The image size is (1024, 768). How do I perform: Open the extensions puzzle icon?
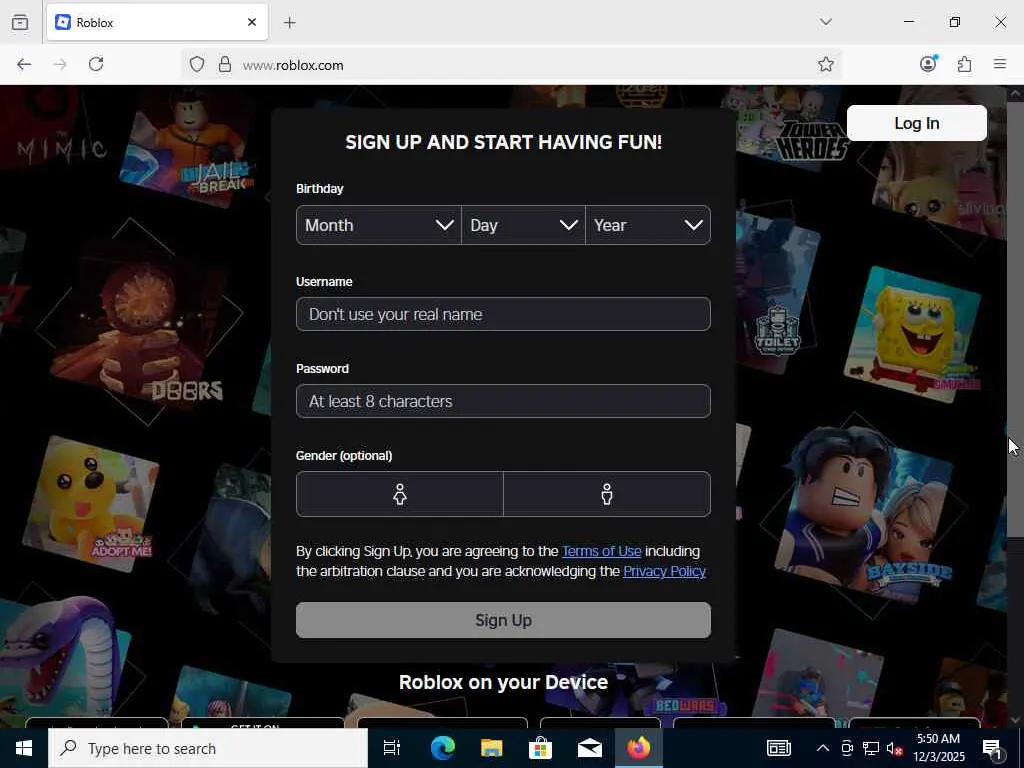point(965,64)
